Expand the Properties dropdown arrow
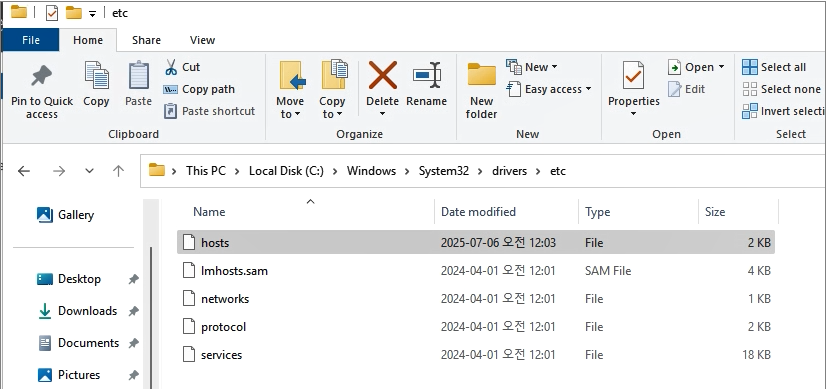This screenshot has height=389, width=826. (634, 114)
